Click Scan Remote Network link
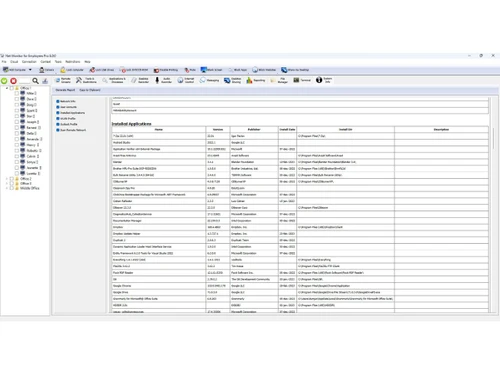500x375 pixels. coord(71,130)
